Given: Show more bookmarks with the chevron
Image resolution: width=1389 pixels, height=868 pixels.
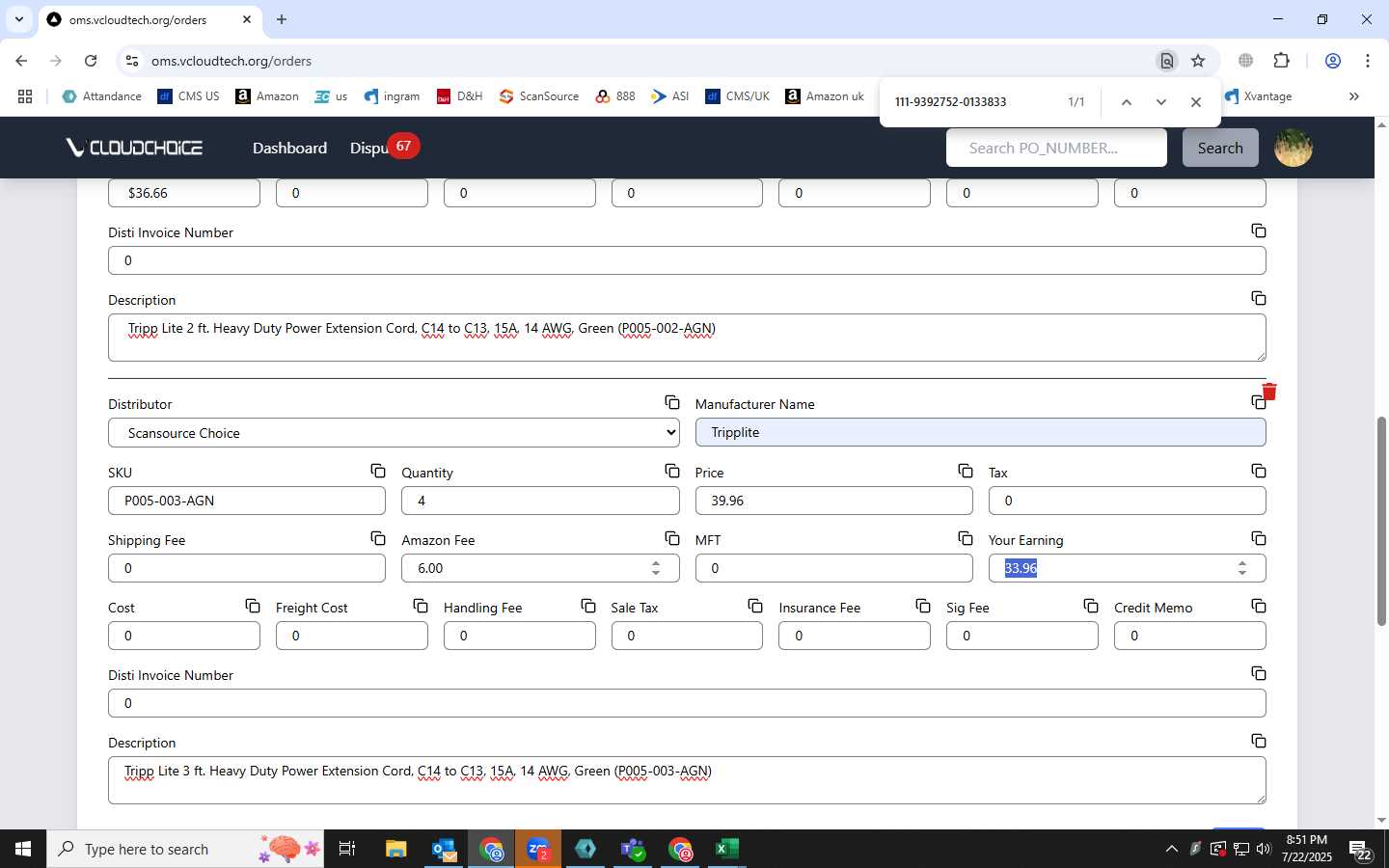Looking at the screenshot, I should [1354, 96].
